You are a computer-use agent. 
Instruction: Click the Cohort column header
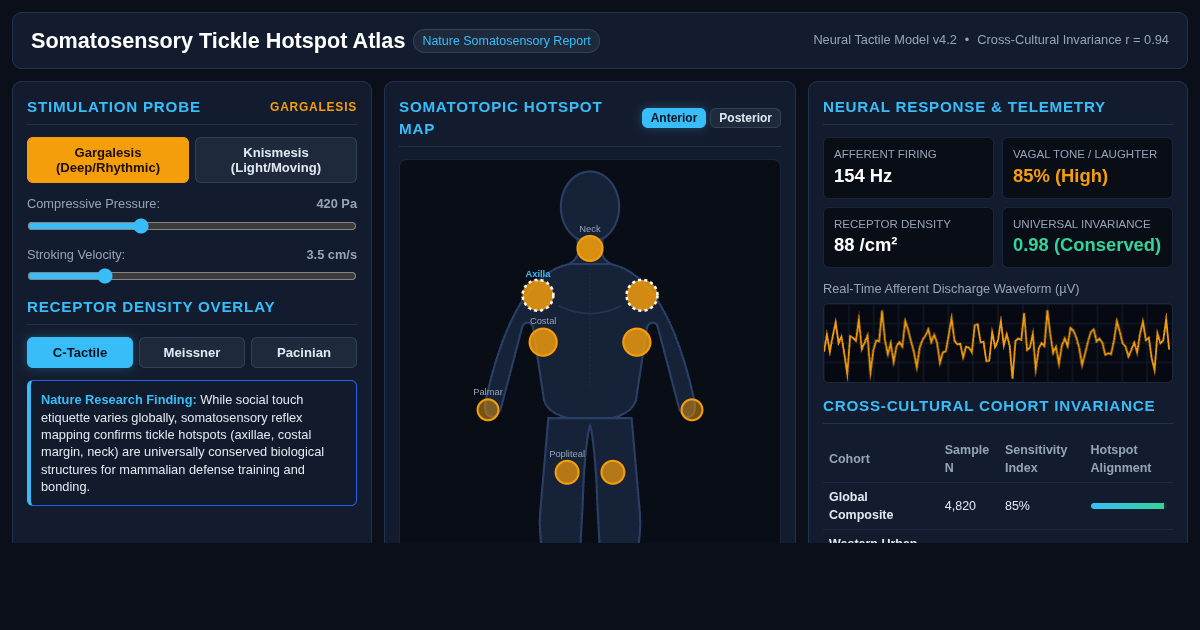tap(849, 458)
